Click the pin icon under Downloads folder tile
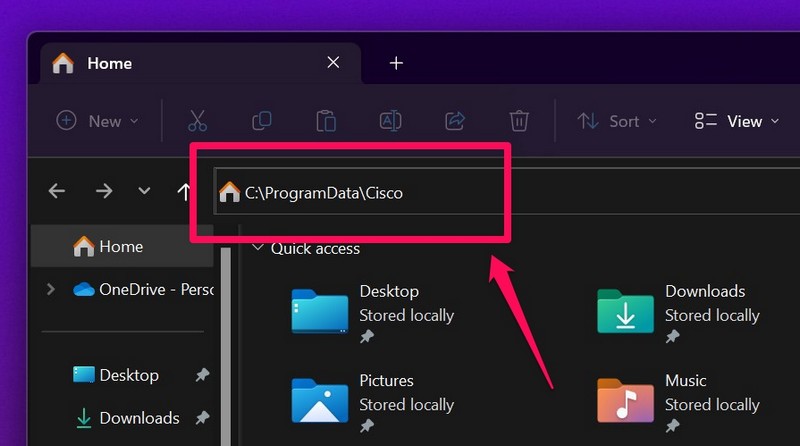This screenshot has width=800, height=446. [672, 336]
